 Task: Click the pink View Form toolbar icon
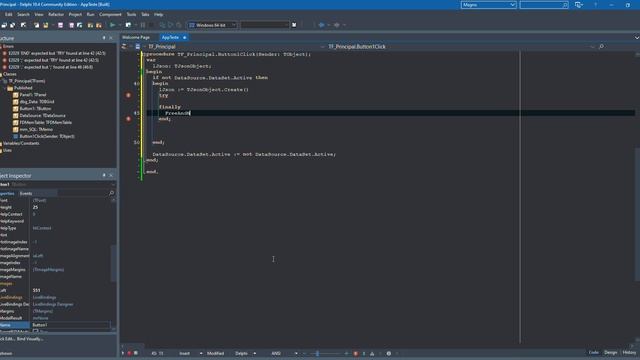tap(71, 25)
